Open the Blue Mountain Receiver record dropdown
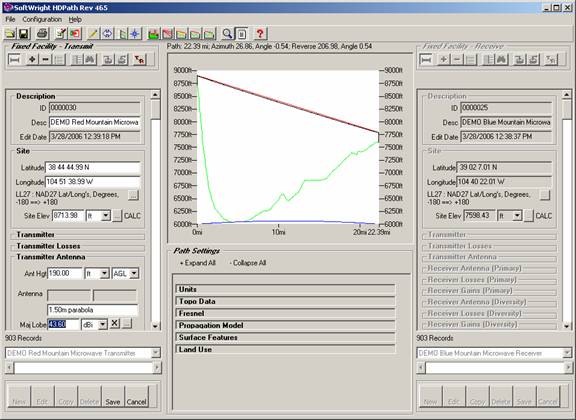The image size is (576, 420). point(567,353)
